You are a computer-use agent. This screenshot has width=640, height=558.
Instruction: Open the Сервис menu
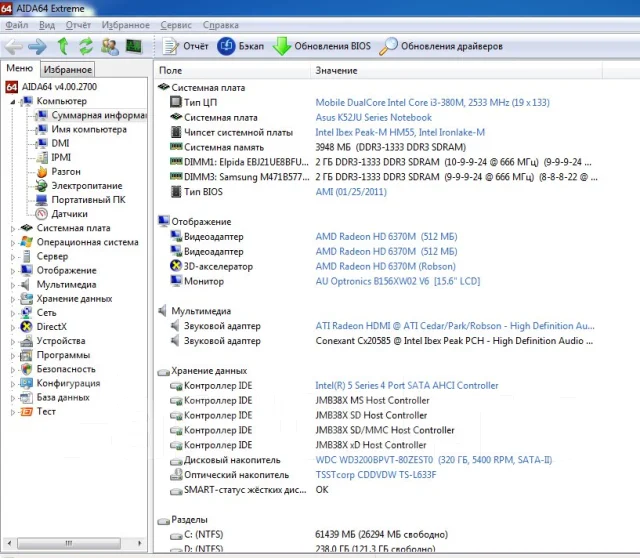pos(176,25)
